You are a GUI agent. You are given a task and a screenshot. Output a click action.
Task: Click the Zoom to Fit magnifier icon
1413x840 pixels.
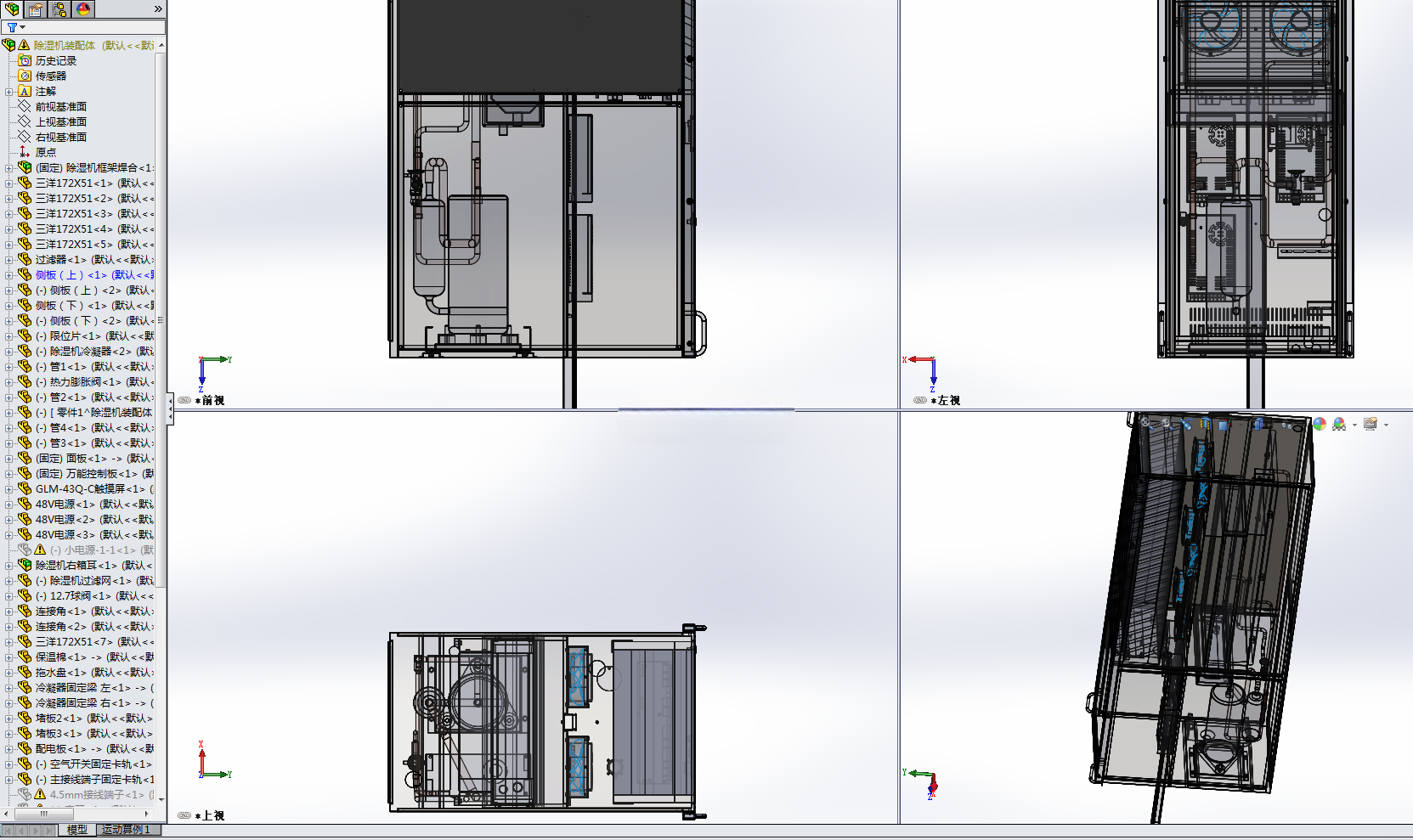pos(1146,423)
